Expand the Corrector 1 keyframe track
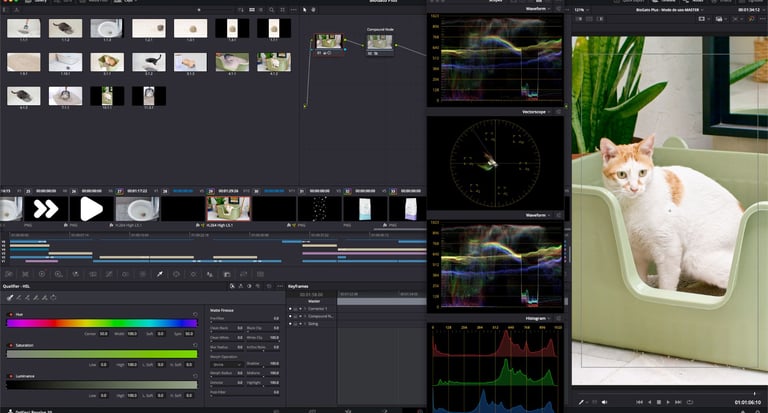768x413 pixels. [x=305, y=309]
